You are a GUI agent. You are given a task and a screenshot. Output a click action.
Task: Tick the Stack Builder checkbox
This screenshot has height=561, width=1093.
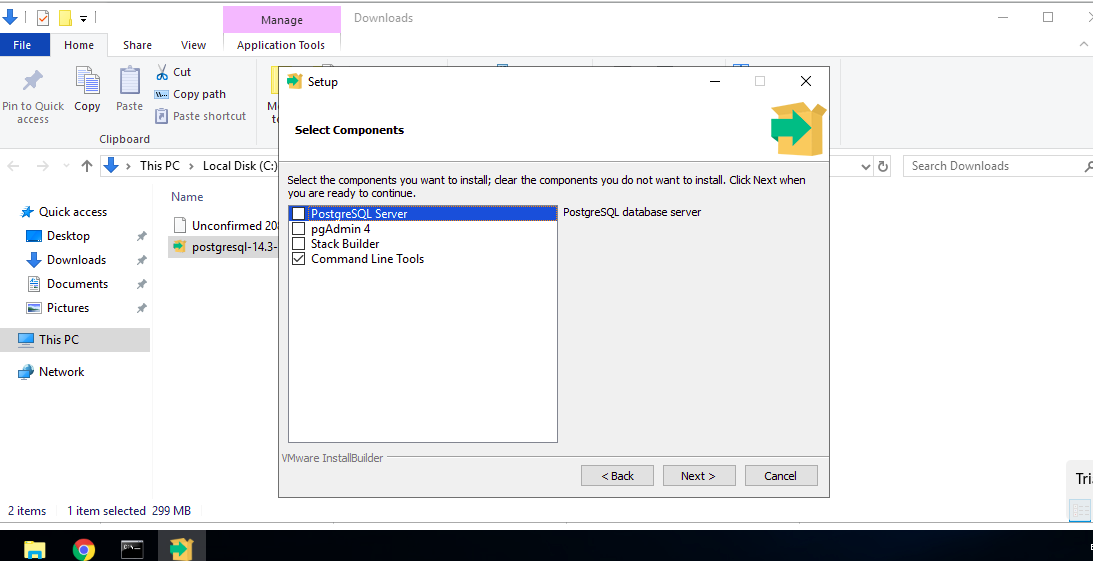(298, 244)
